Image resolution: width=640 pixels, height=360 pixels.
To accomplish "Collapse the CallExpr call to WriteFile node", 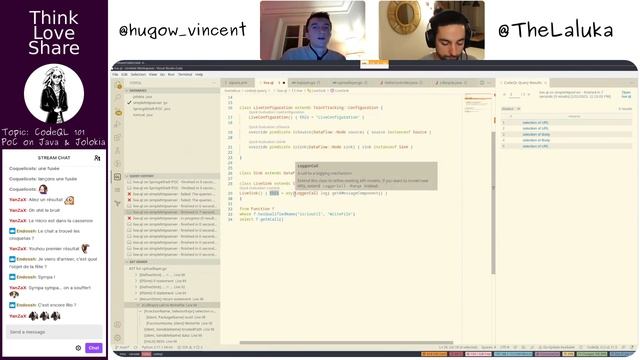I will (138, 305).
